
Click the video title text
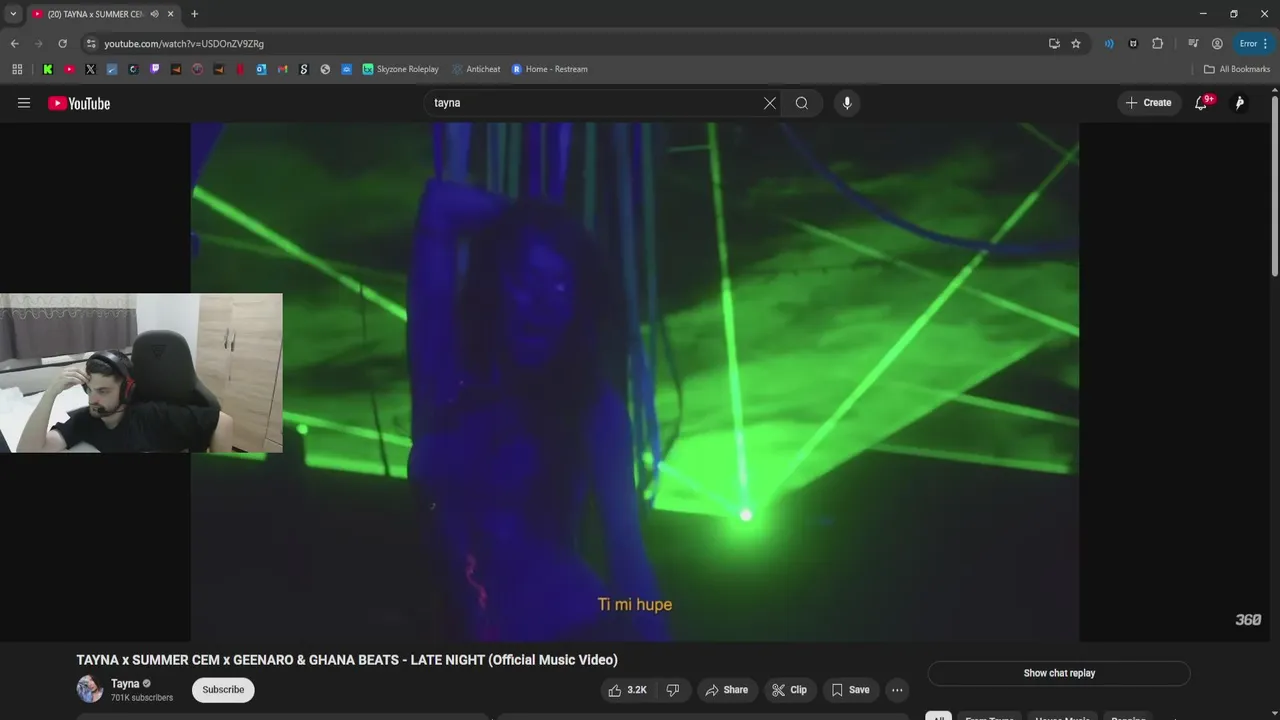pyautogui.click(x=347, y=660)
